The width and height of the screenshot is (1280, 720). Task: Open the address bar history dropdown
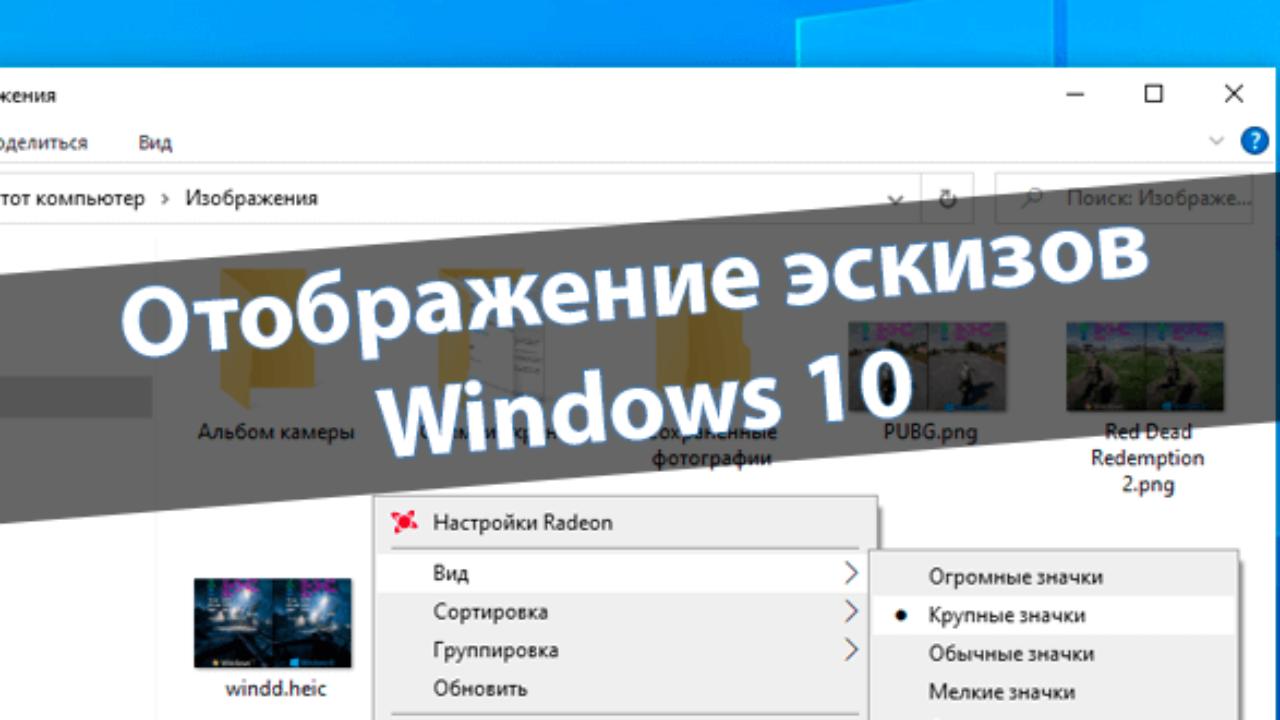click(897, 199)
